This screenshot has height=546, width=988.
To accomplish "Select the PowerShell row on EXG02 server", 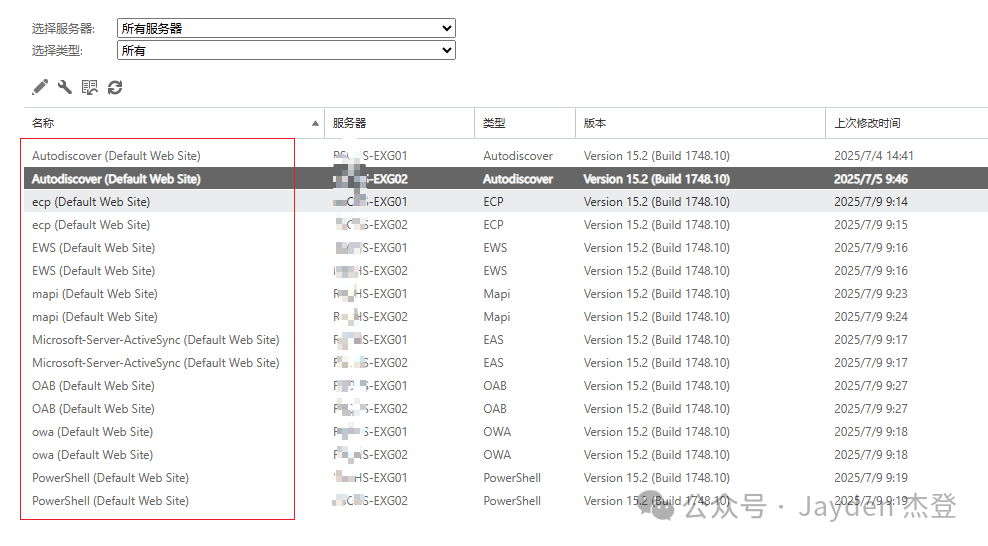I will pos(110,501).
